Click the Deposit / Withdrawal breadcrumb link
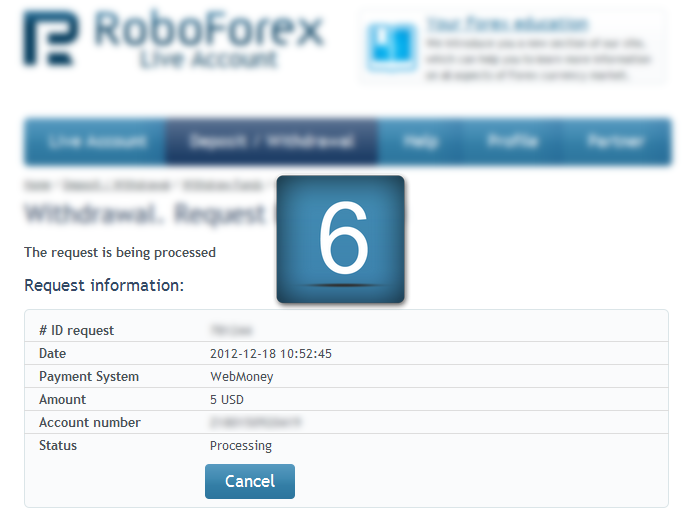 (117, 185)
